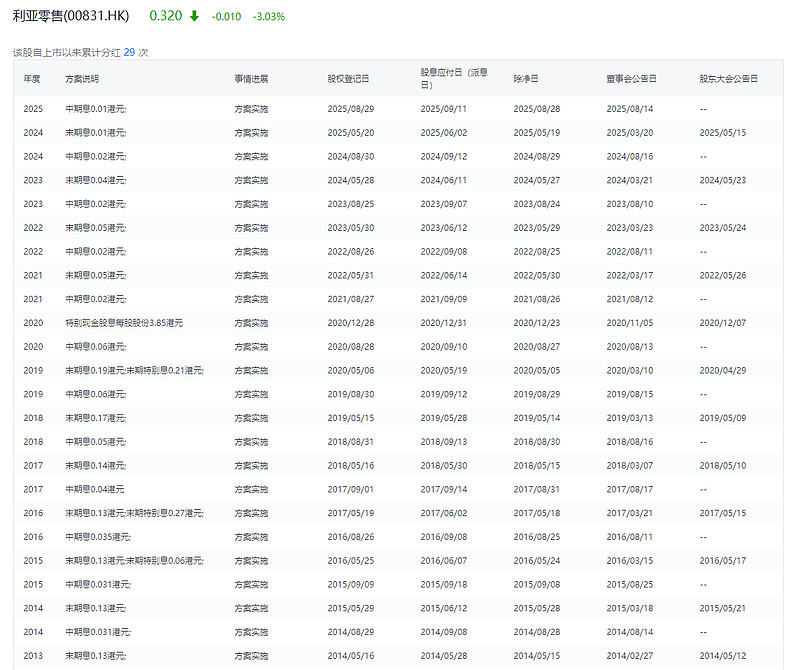Click the green down arrow price indicator
Image resolution: width=800 pixels, height=670 pixels.
(194, 17)
